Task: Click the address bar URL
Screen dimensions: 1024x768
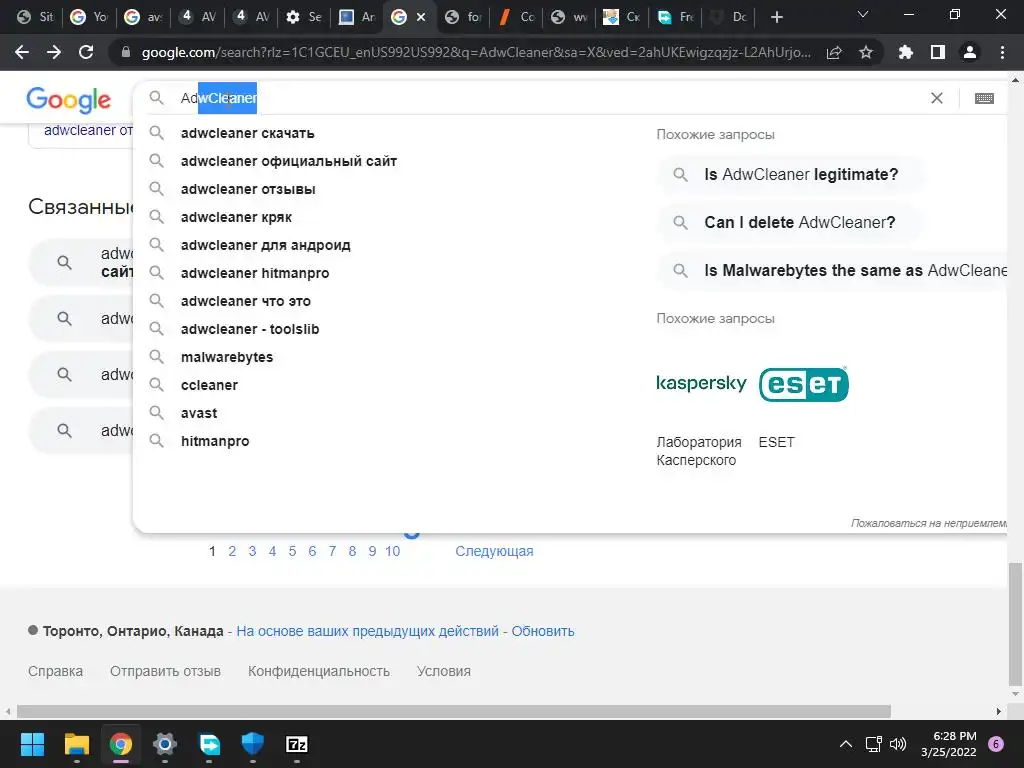Action: pos(476,52)
